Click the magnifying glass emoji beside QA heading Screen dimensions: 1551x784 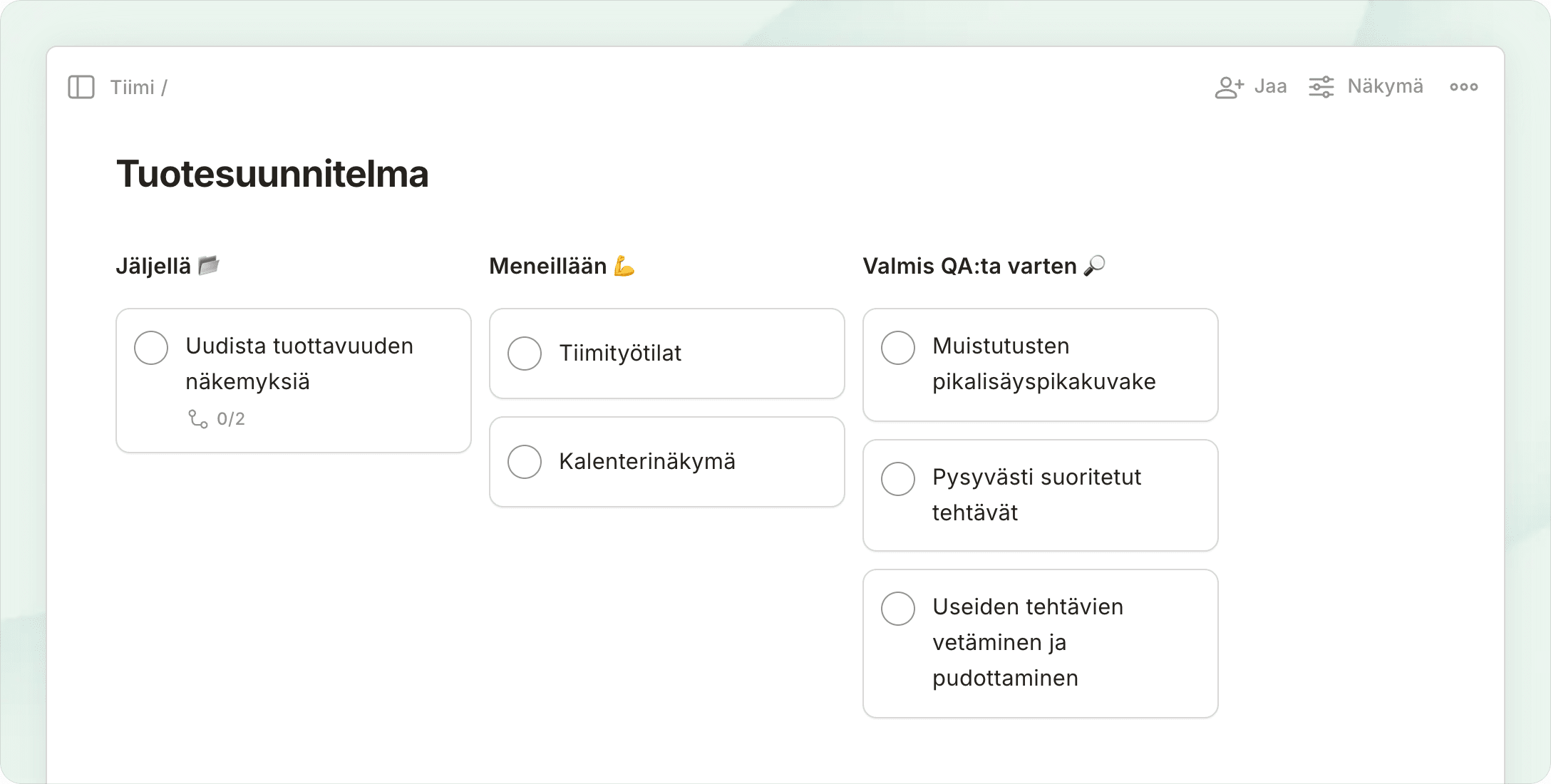click(1094, 266)
